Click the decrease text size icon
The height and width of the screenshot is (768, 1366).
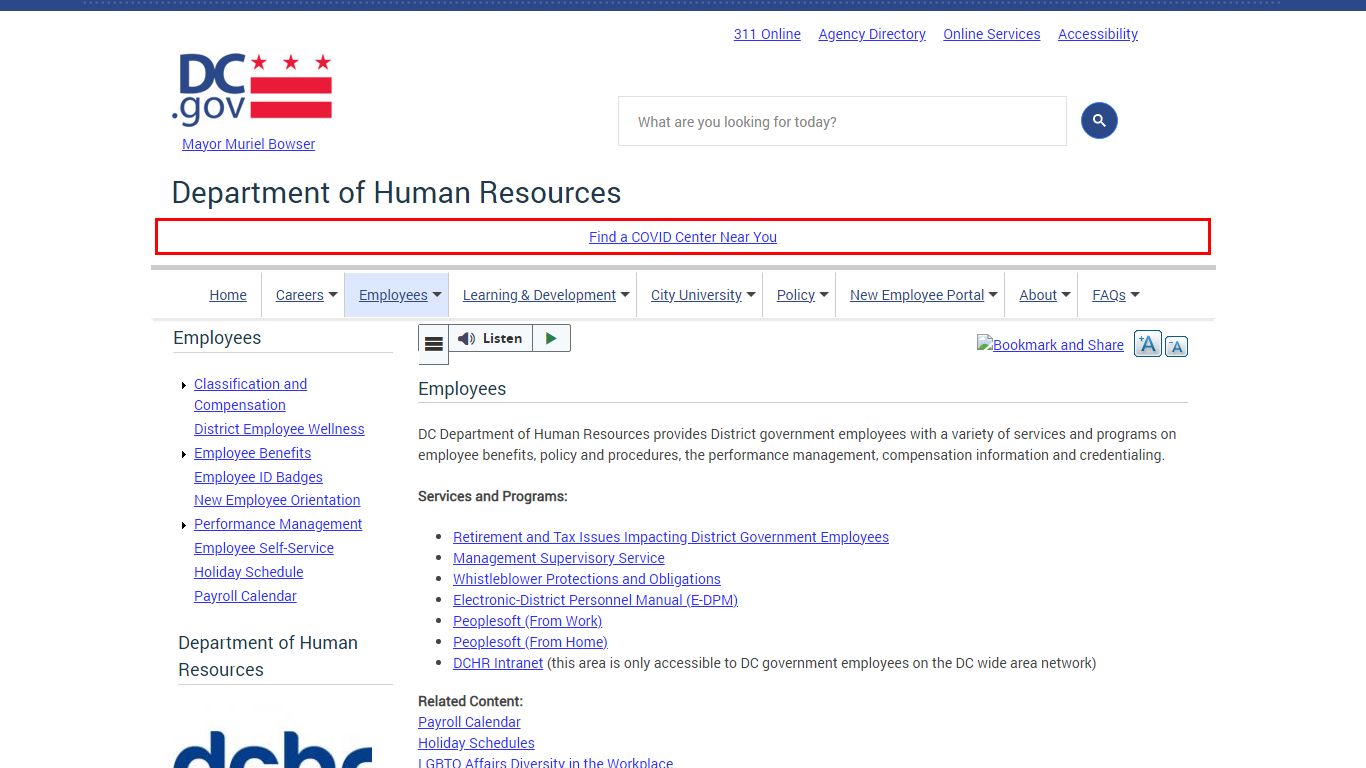[x=1177, y=347]
